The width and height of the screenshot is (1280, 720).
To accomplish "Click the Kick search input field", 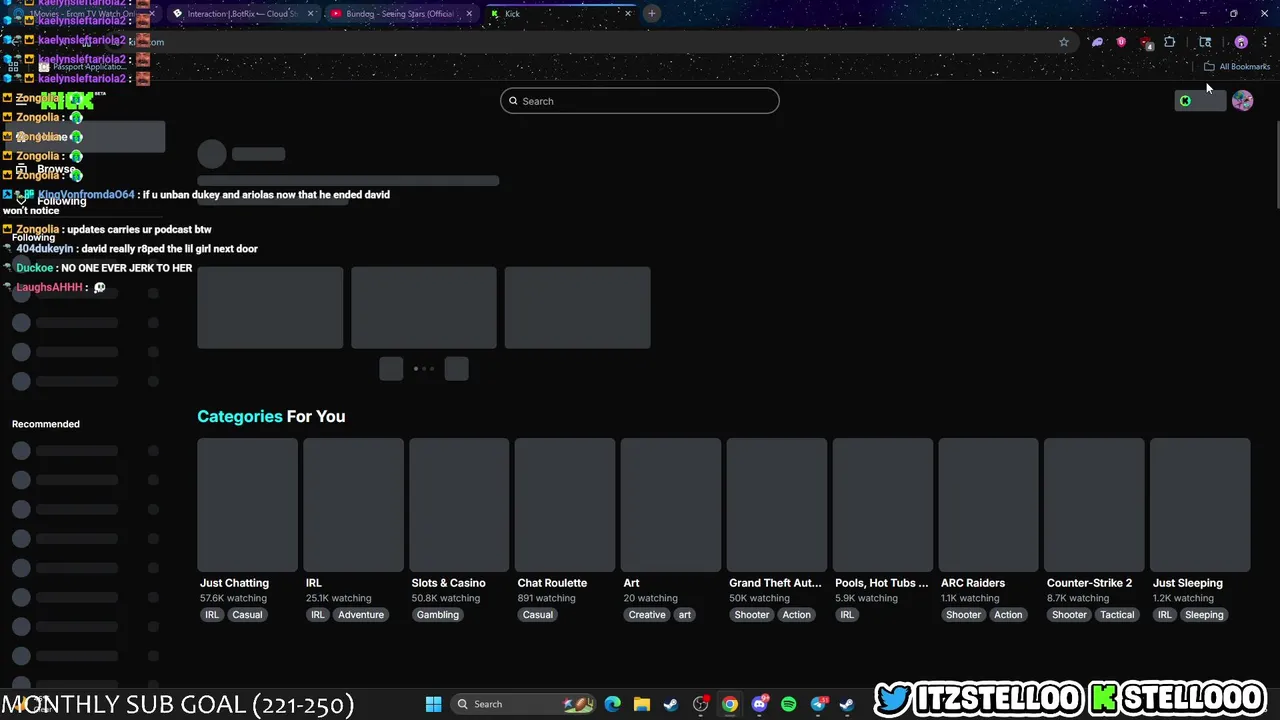I will pos(640,101).
